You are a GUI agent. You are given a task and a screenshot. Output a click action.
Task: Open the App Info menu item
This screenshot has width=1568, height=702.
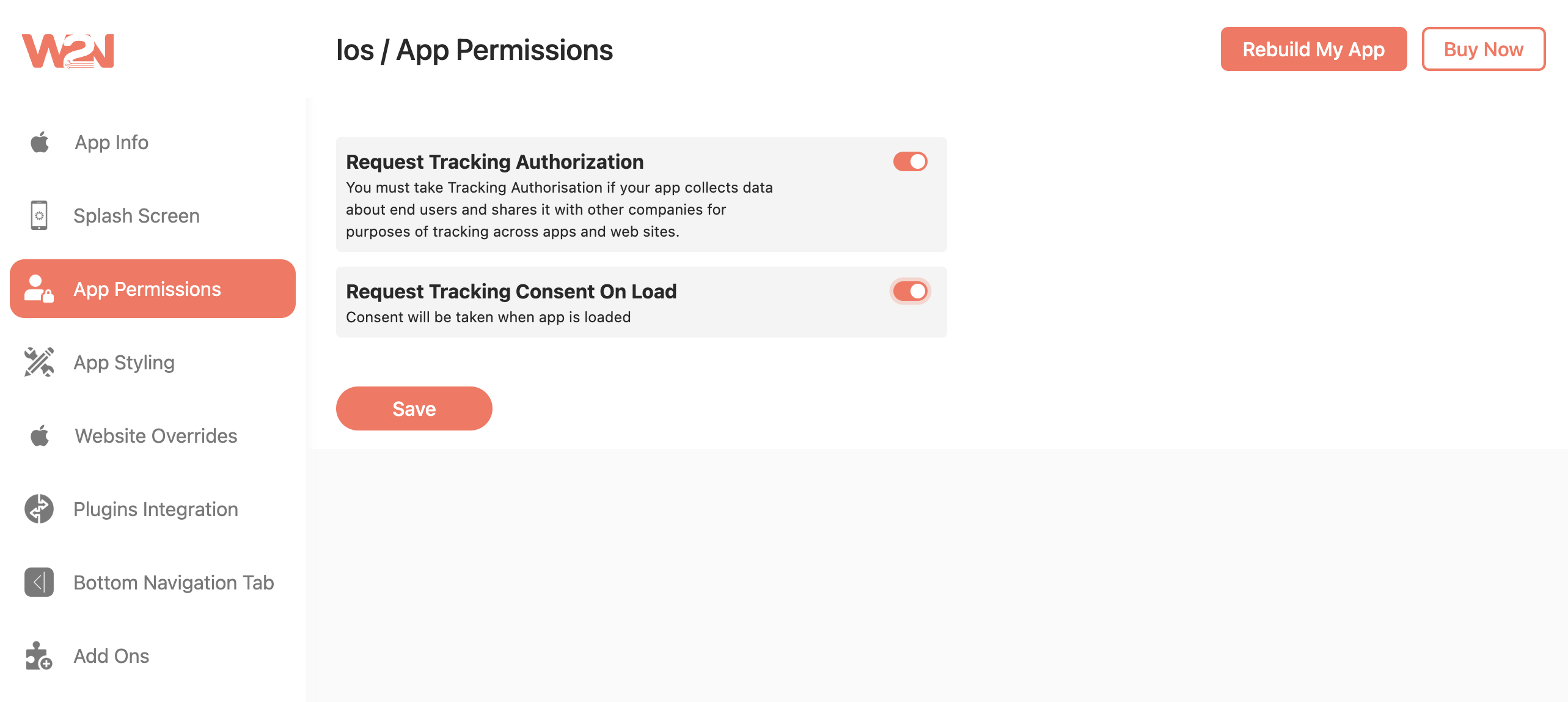click(x=111, y=142)
